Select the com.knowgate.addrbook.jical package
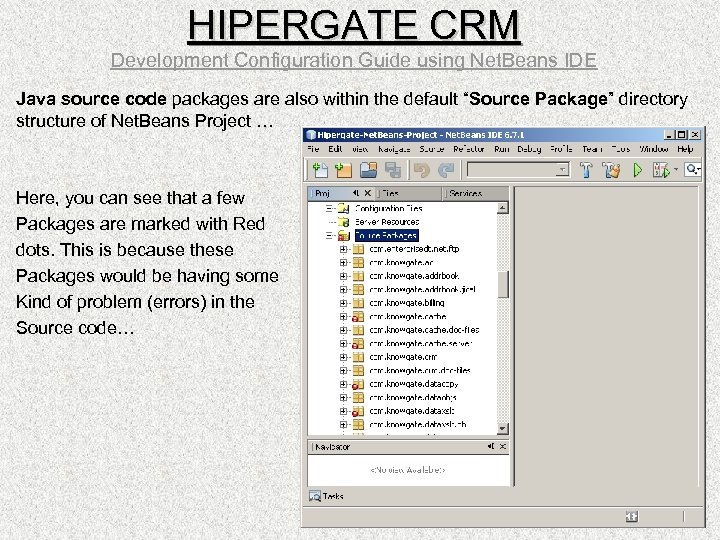This screenshot has height=540, width=720. [x=422, y=289]
